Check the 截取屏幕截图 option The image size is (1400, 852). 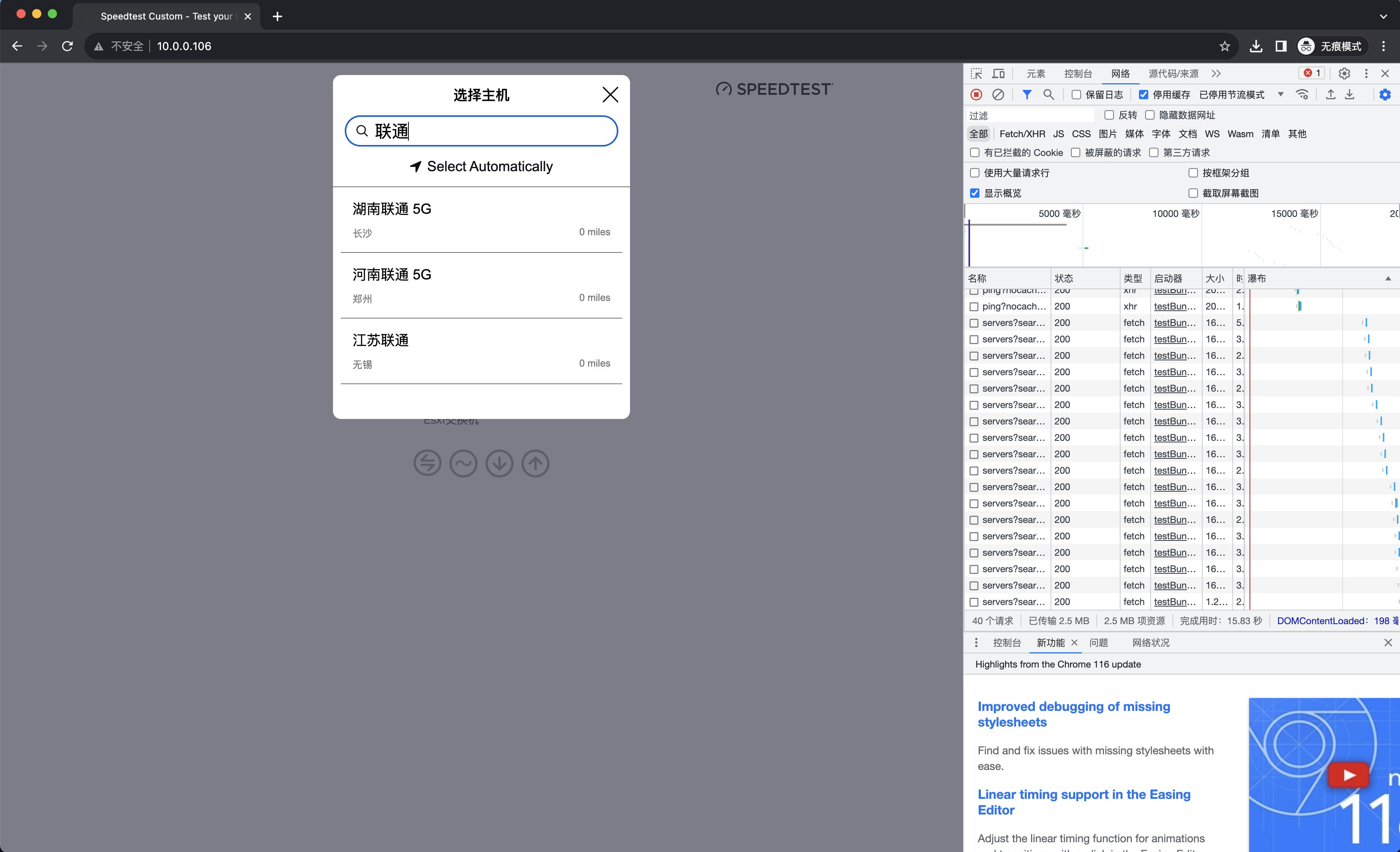pos(1194,193)
